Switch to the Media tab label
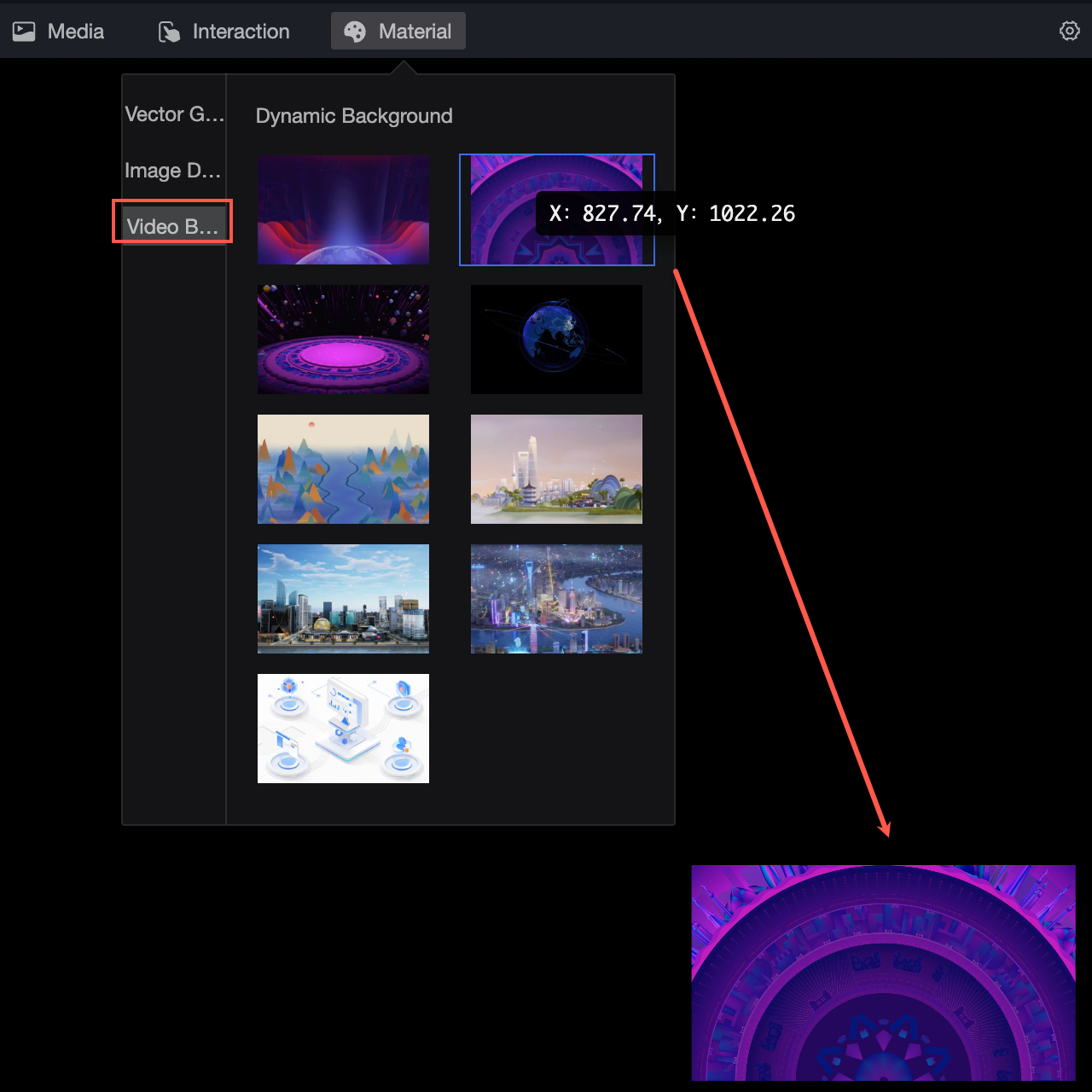The width and height of the screenshot is (1092, 1092). click(76, 32)
